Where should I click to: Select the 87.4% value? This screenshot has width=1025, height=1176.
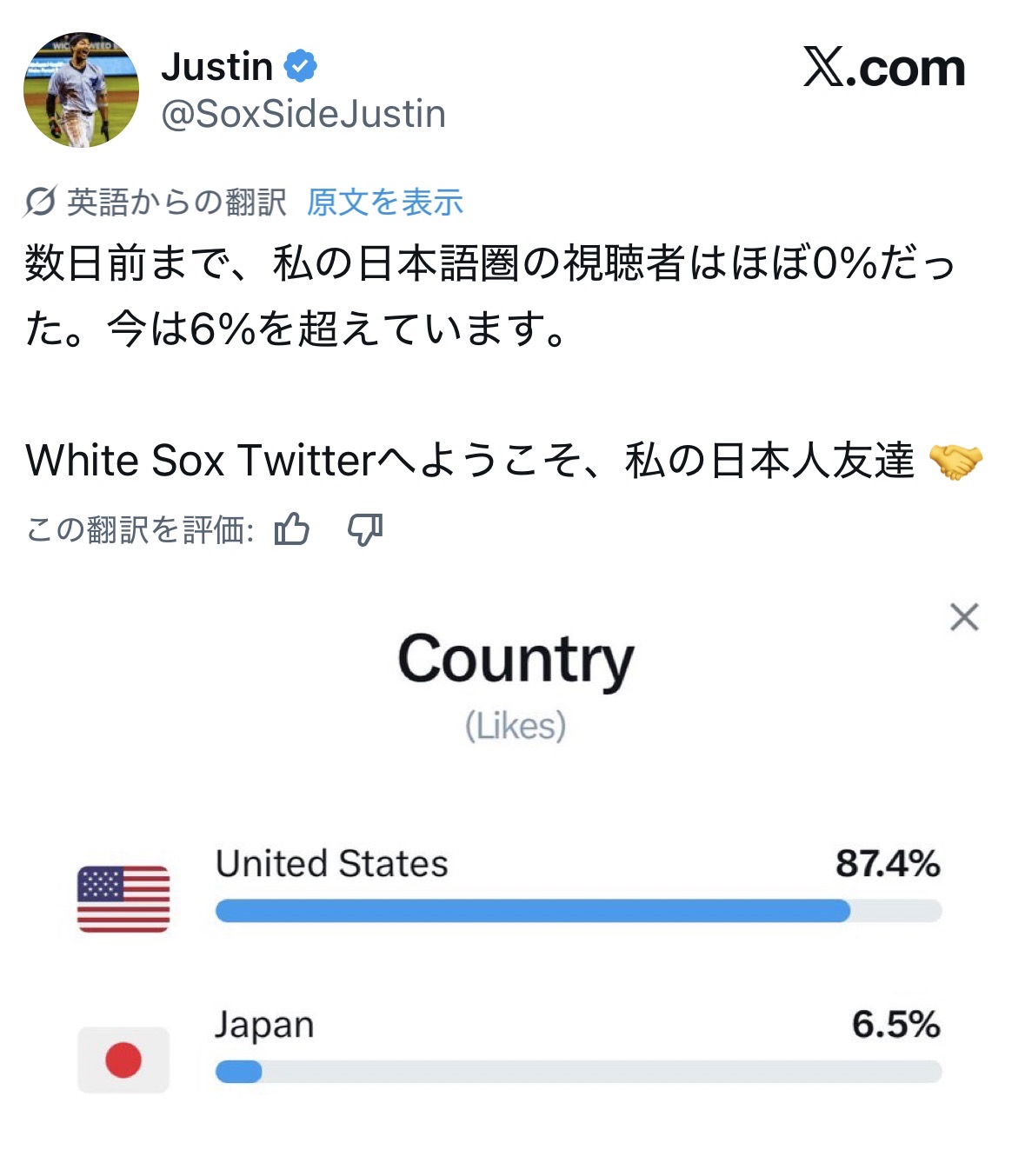pyautogui.click(x=888, y=863)
